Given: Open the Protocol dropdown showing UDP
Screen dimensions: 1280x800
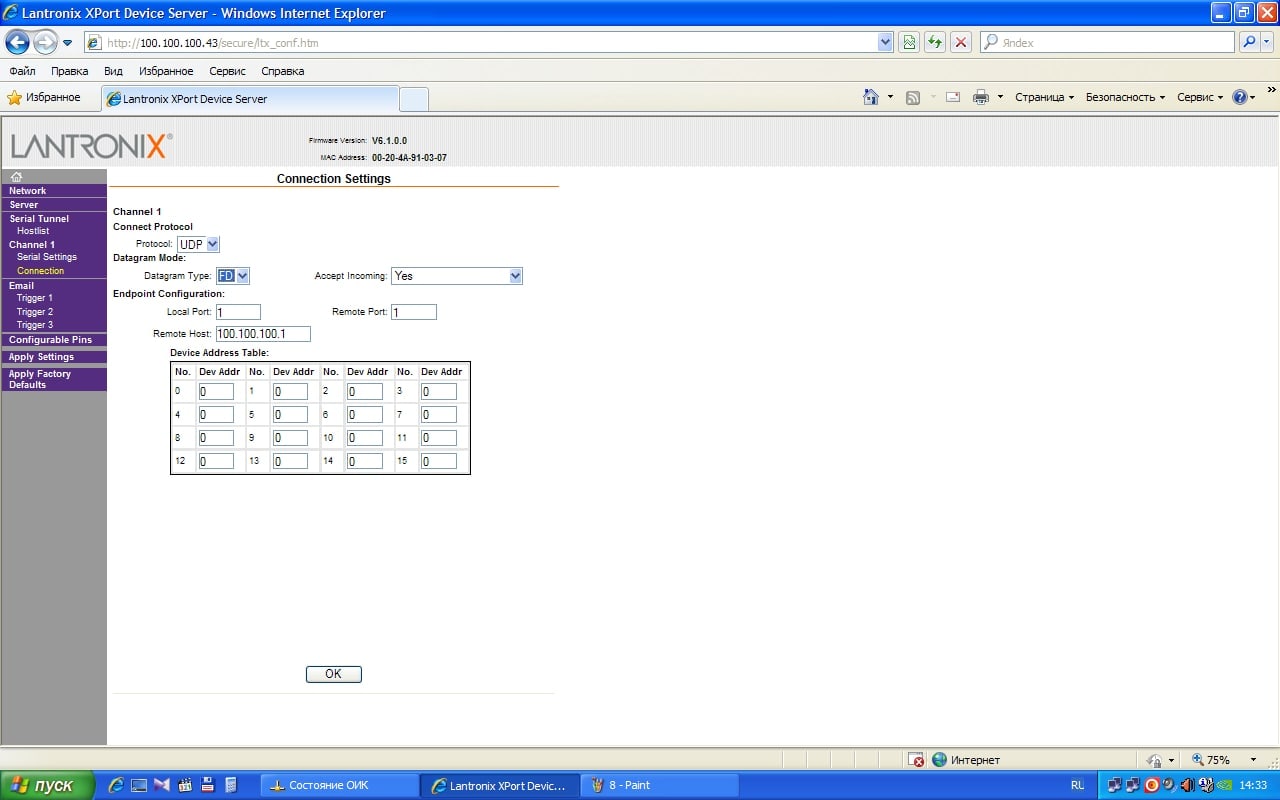Looking at the screenshot, I should (x=198, y=244).
